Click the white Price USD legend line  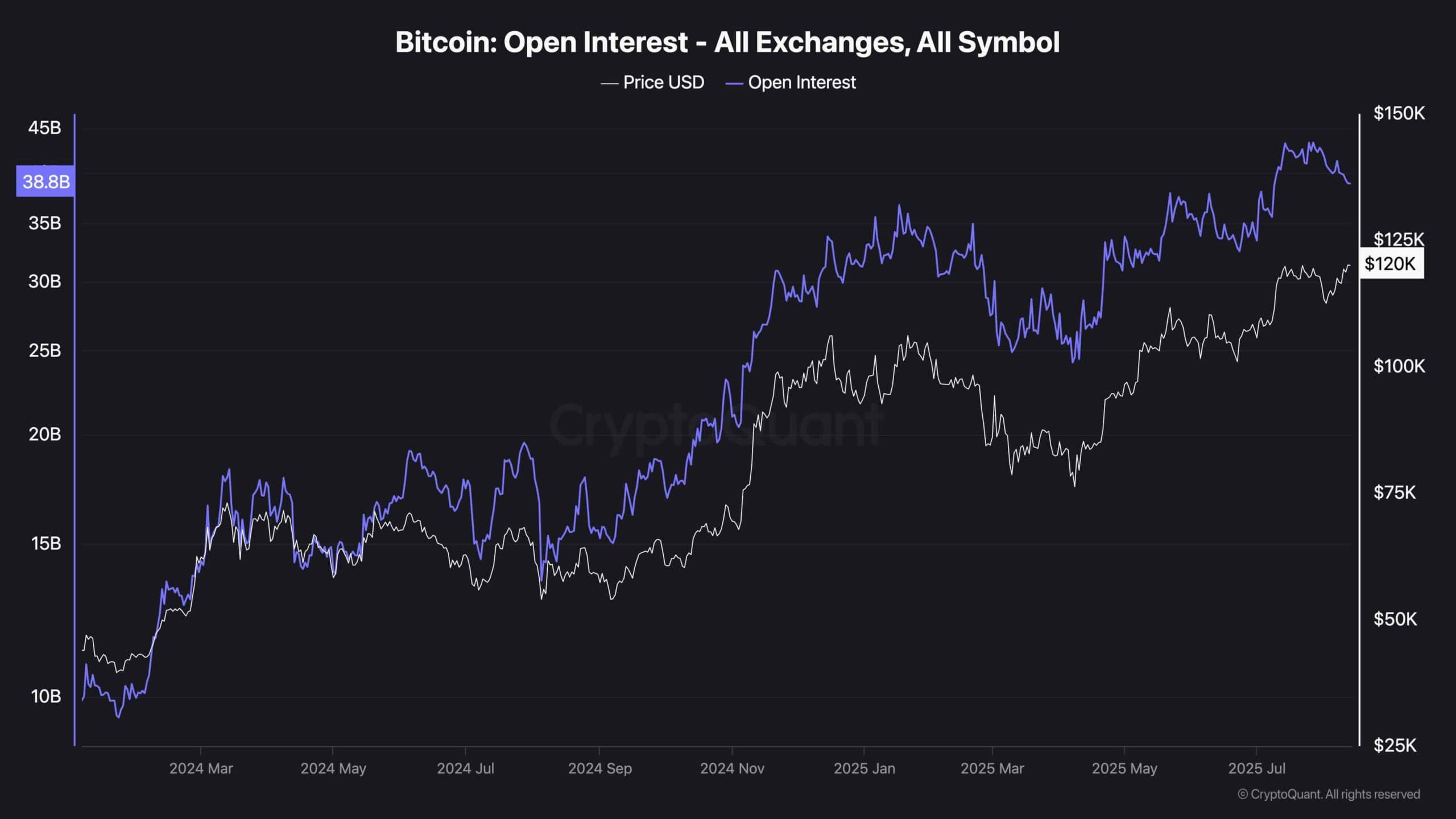click(x=609, y=83)
